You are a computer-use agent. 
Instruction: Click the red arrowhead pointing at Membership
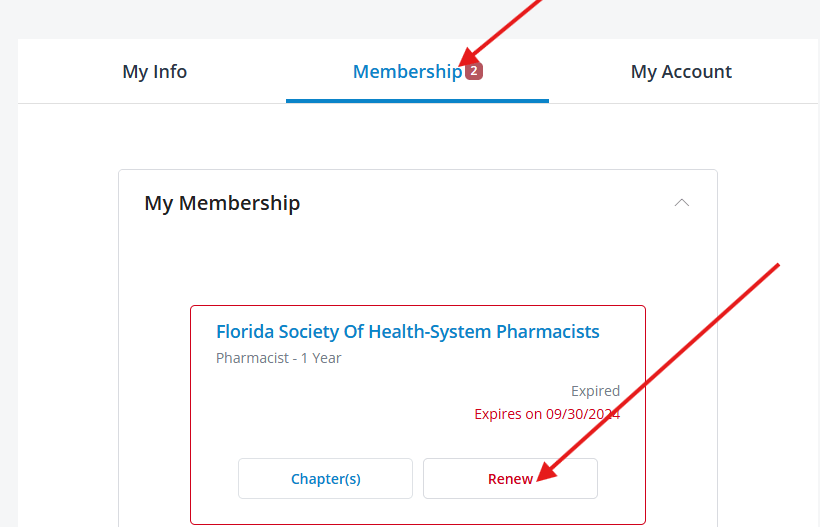(x=466, y=58)
